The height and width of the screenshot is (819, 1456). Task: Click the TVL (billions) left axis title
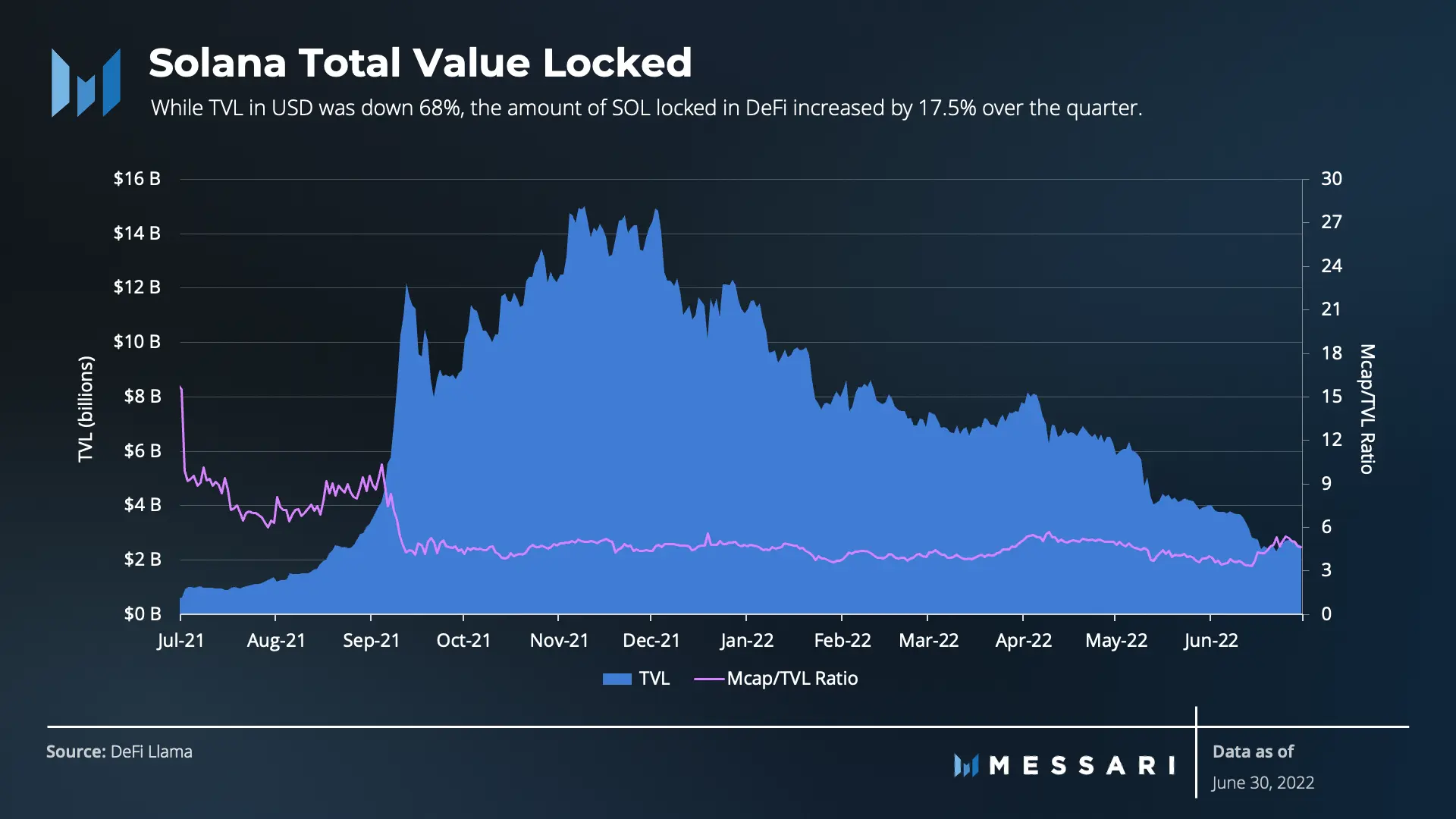(x=86, y=409)
